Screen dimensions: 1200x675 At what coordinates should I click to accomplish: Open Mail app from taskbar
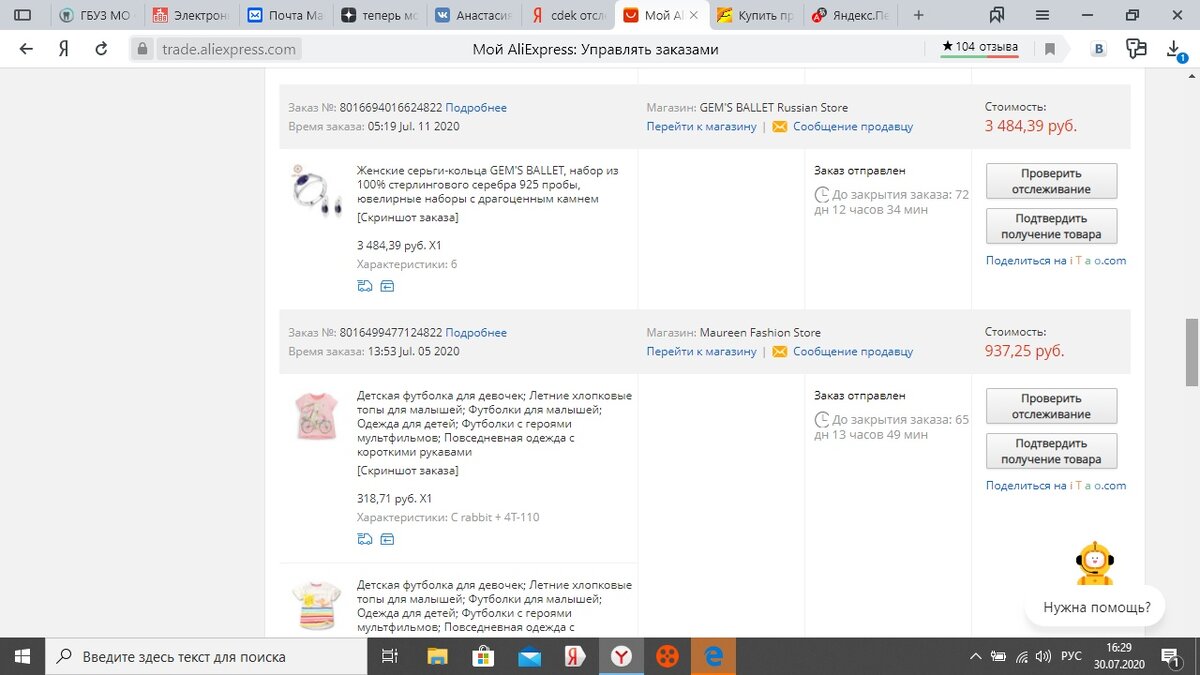point(530,656)
